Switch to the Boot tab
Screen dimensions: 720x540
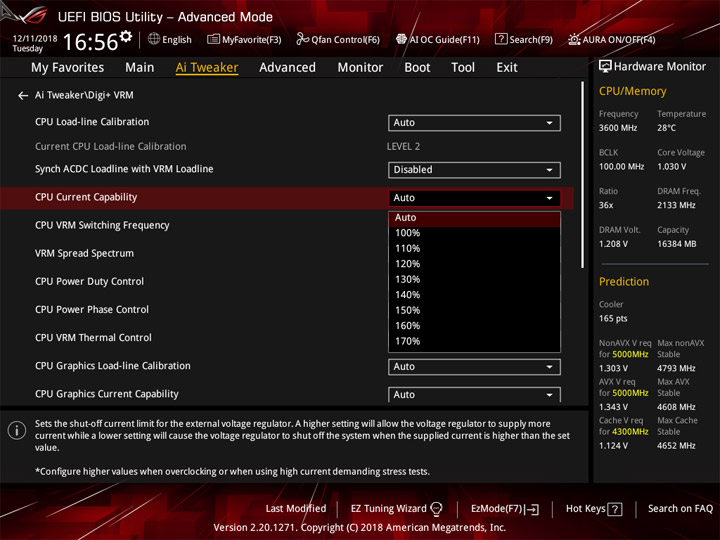tap(417, 68)
